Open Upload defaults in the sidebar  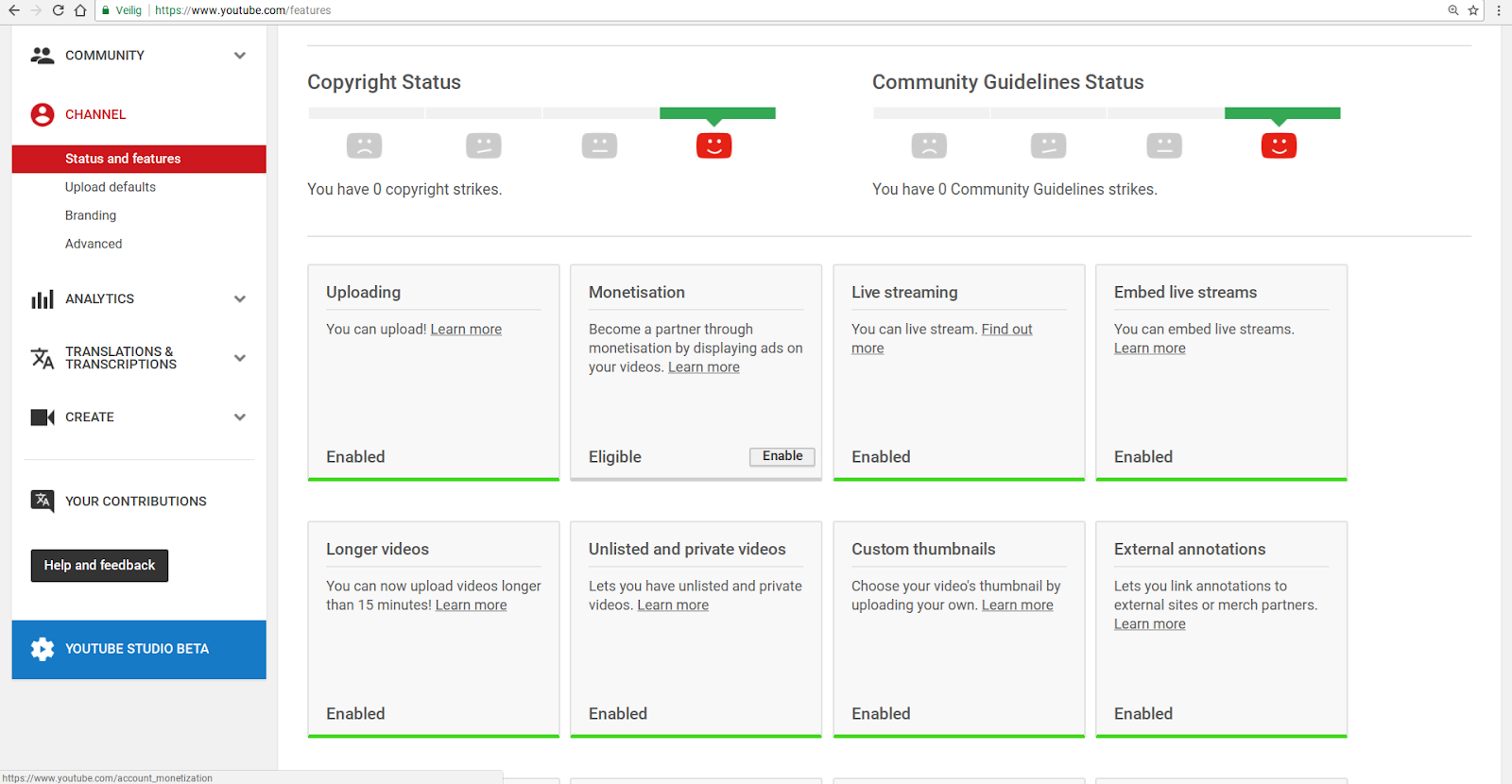pyautogui.click(x=111, y=187)
